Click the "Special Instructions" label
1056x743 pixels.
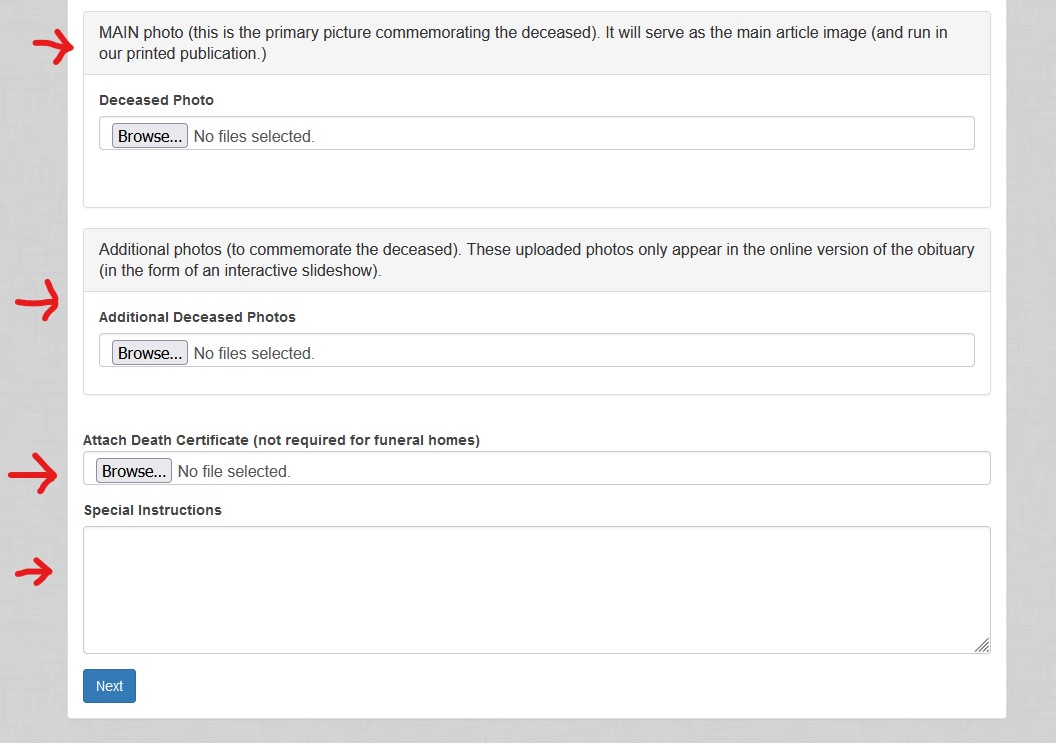(152, 510)
